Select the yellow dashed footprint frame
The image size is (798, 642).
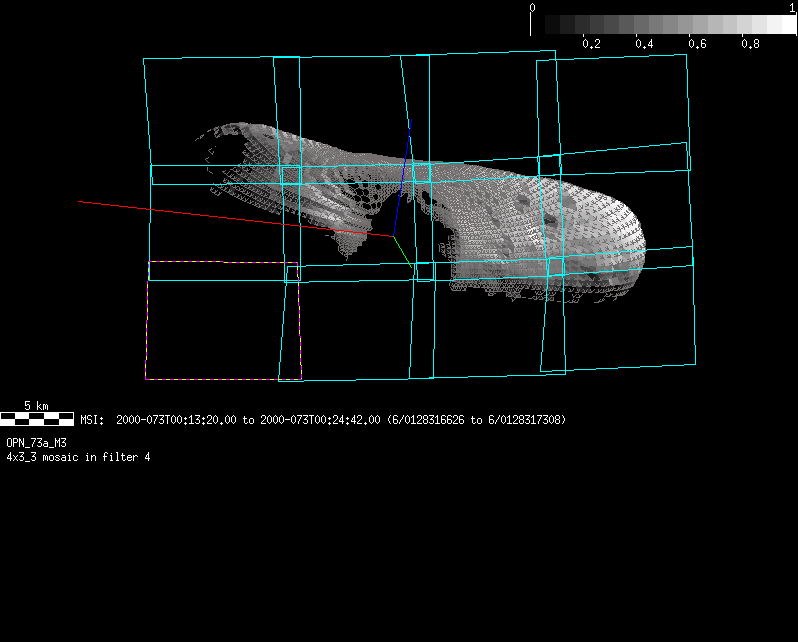pyautogui.click(x=147, y=320)
